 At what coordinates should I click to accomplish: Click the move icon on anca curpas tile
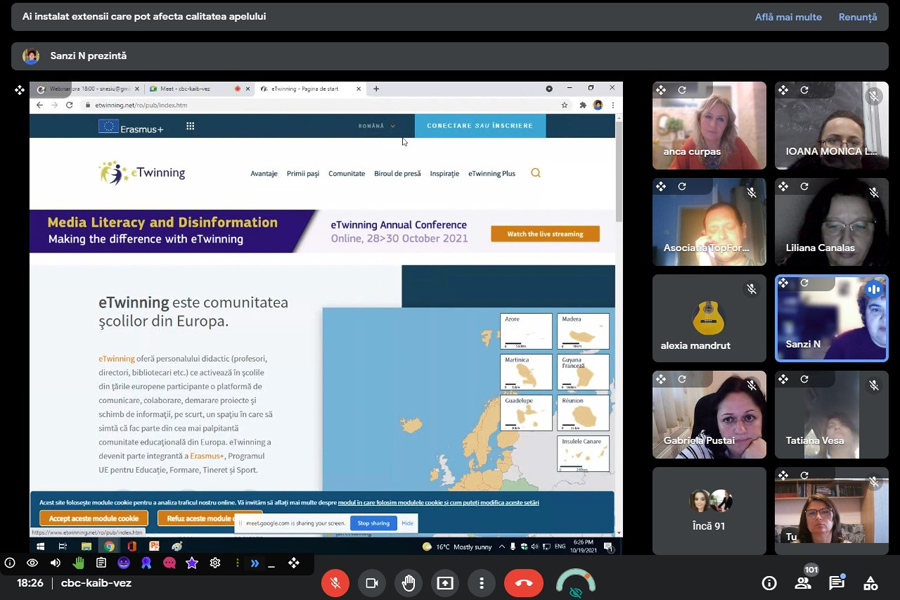[661, 90]
